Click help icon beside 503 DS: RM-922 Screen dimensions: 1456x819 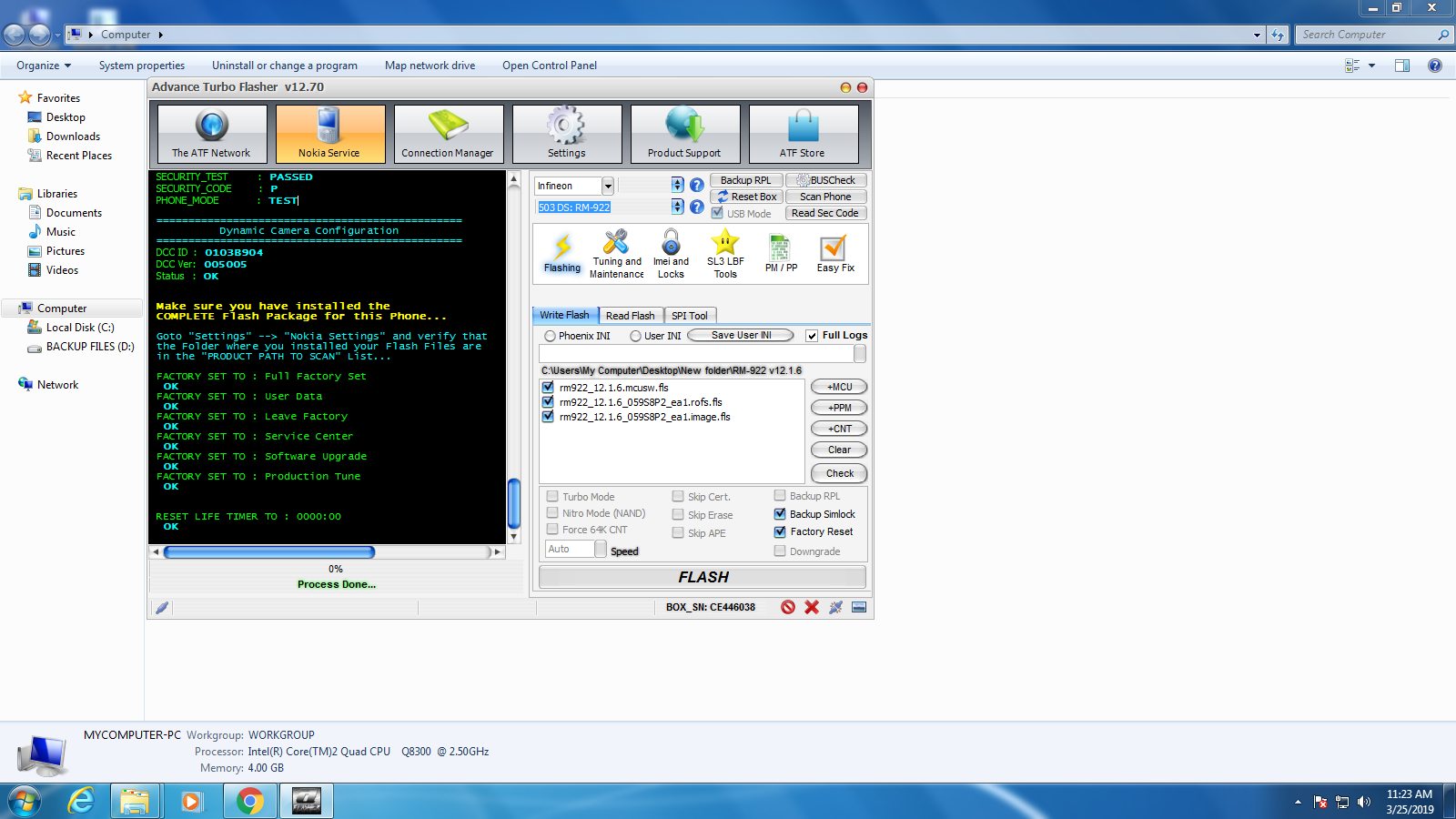tap(697, 207)
